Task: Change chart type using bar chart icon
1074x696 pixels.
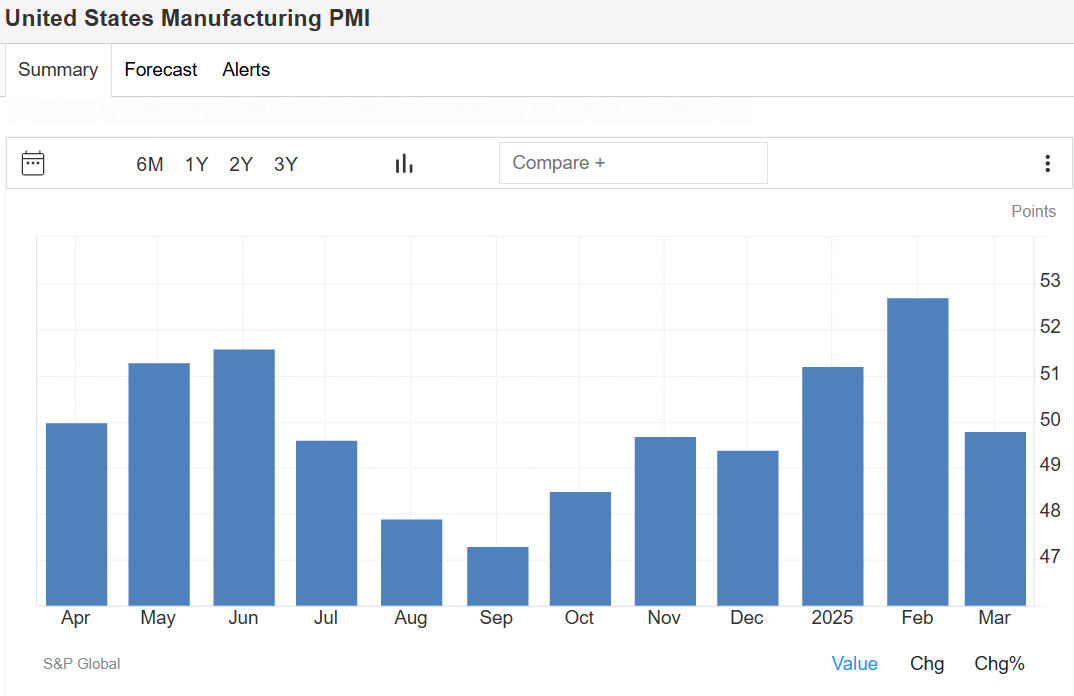Action: [404, 163]
